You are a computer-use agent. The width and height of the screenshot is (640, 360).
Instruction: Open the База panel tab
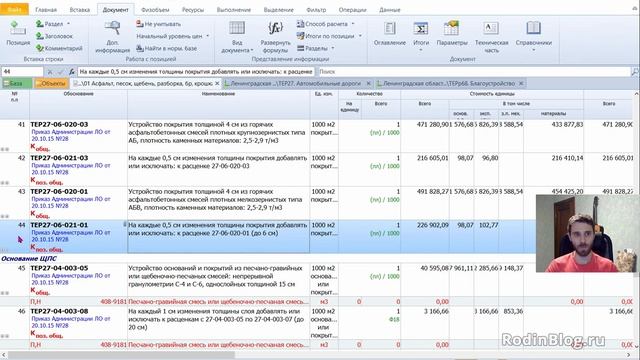pyautogui.click(x=16, y=83)
